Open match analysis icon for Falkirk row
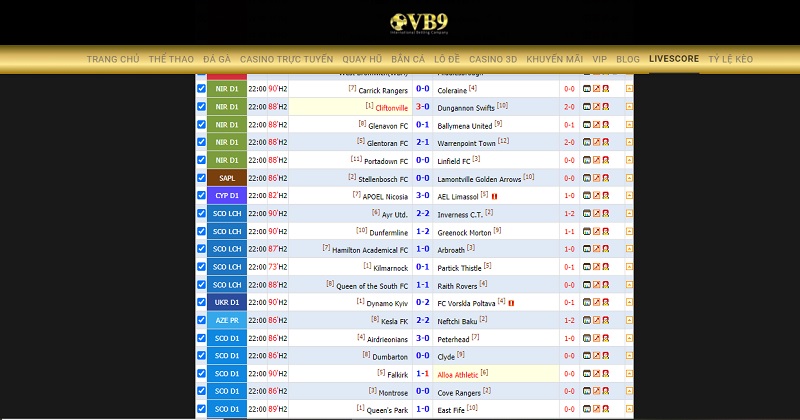The image size is (800, 420). pyautogui.click(x=587, y=374)
